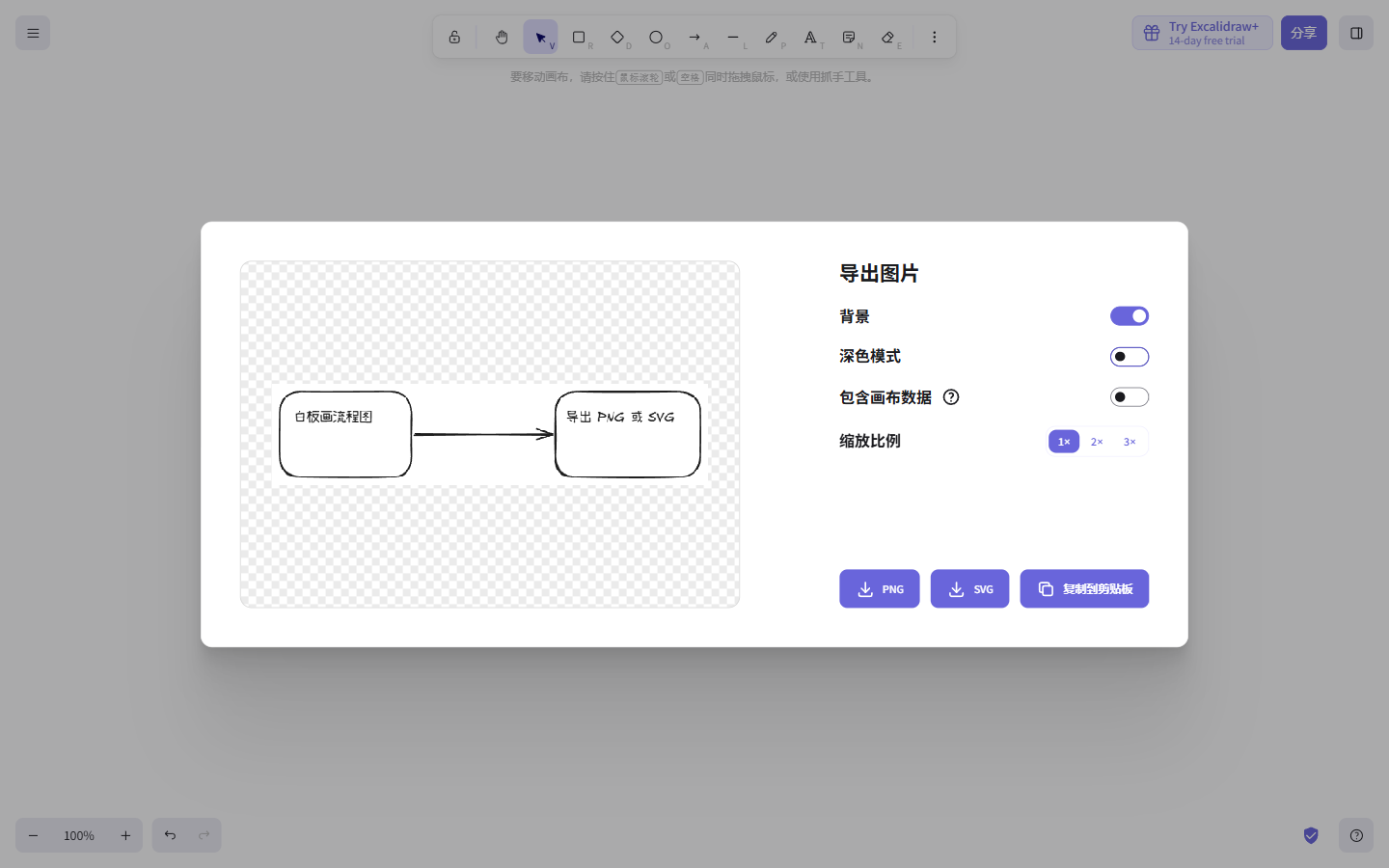Select the Selection arrow tool
Image resolution: width=1389 pixels, height=868 pixels.
(x=540, y=38)
